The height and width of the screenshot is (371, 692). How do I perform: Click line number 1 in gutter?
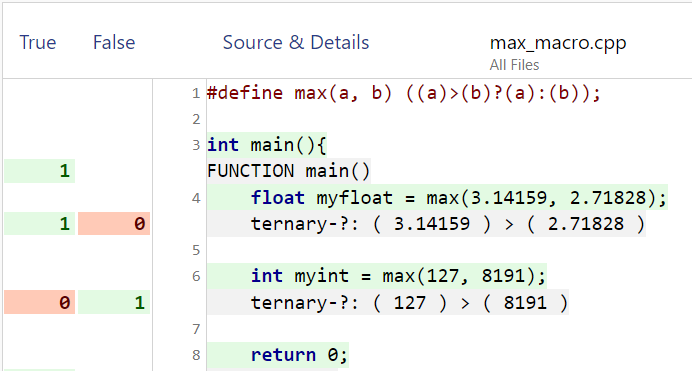coord(196,94)
